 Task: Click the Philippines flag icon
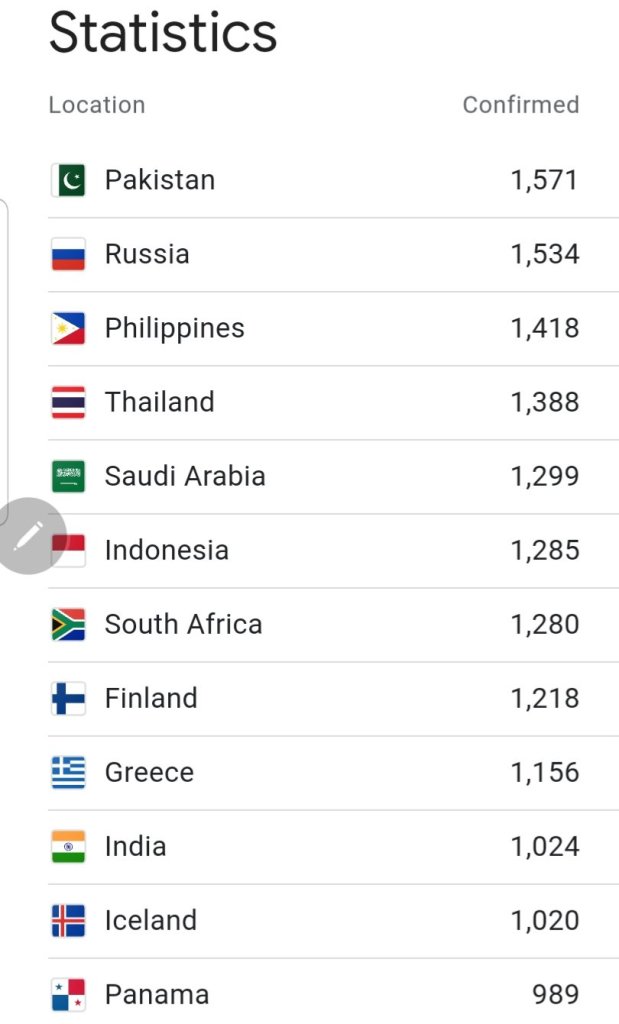pos(68,328)
